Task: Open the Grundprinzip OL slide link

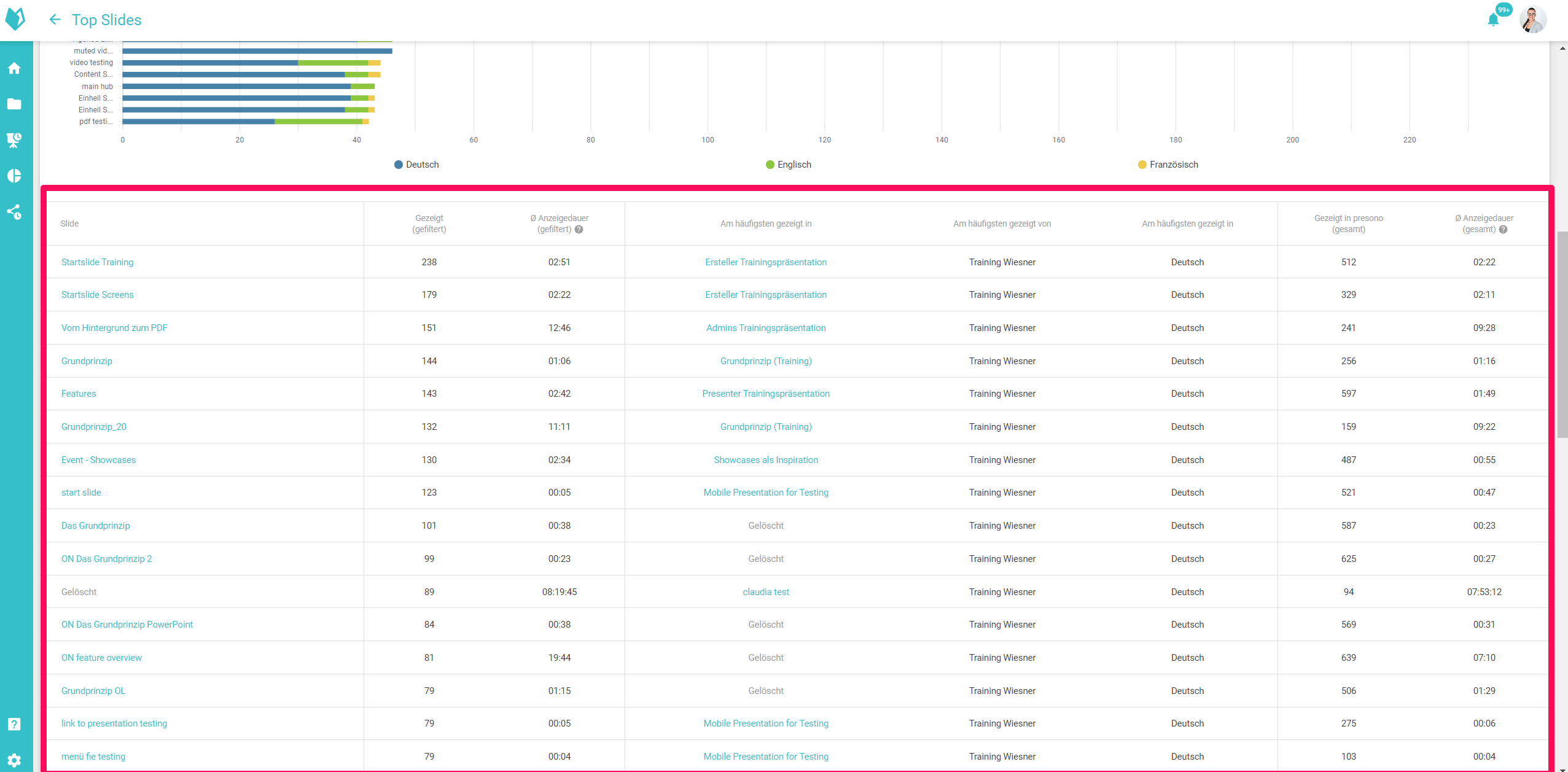Action: (93, 691)
